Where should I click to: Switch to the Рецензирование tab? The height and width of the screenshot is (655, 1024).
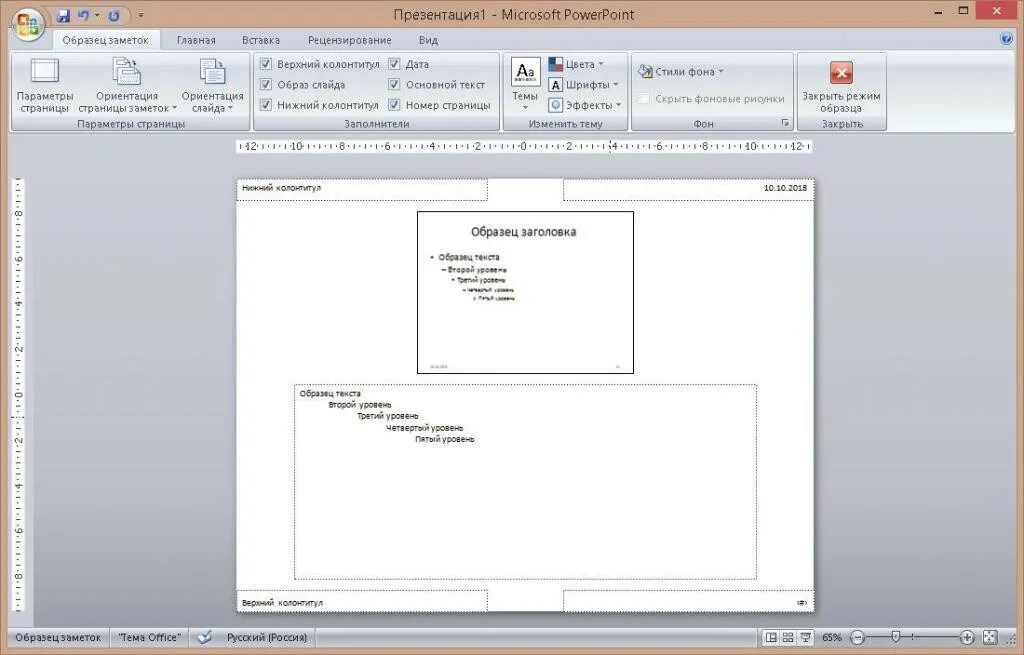pos(349,40)
